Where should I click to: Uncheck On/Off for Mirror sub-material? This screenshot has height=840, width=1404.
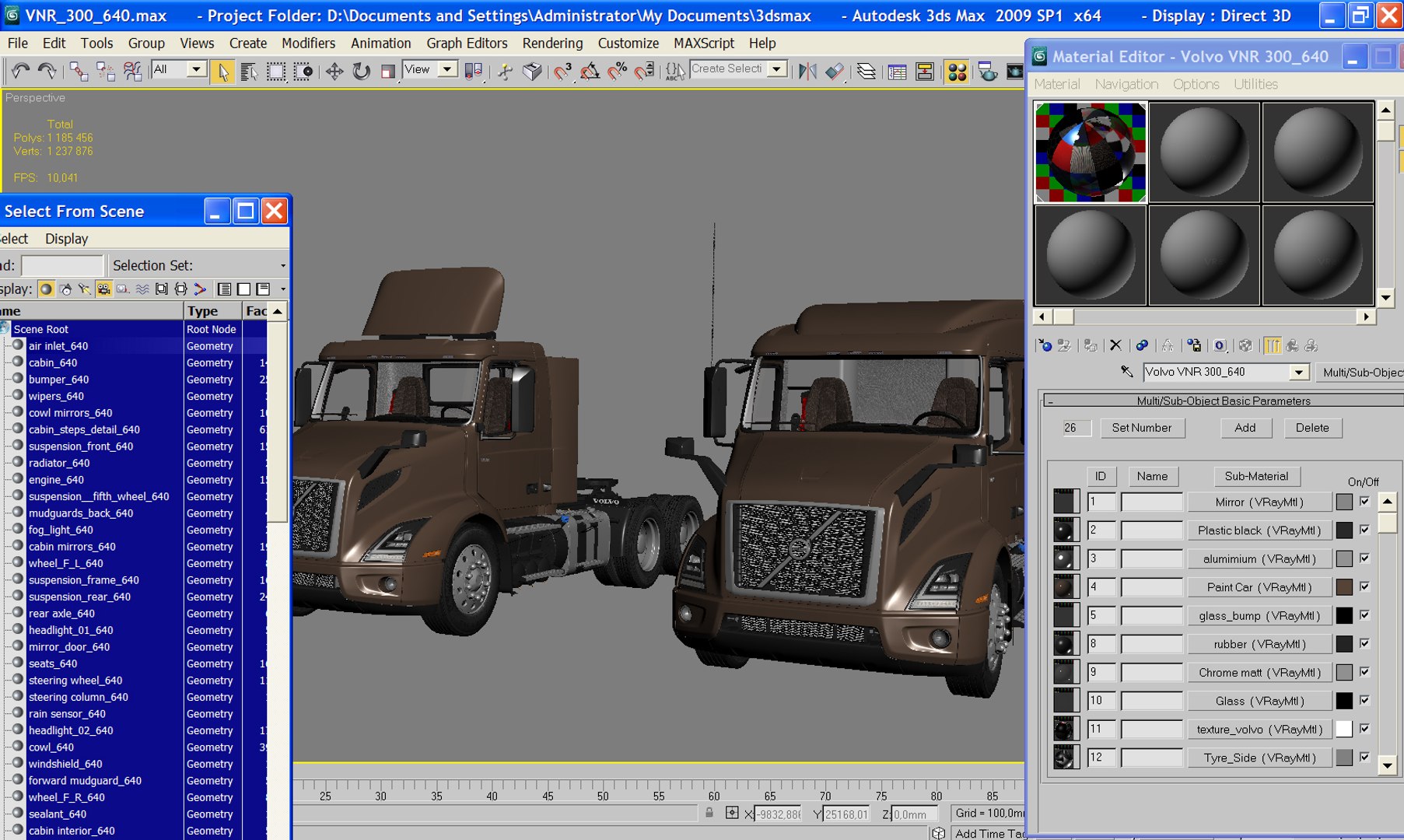[x=1364, y=502]
